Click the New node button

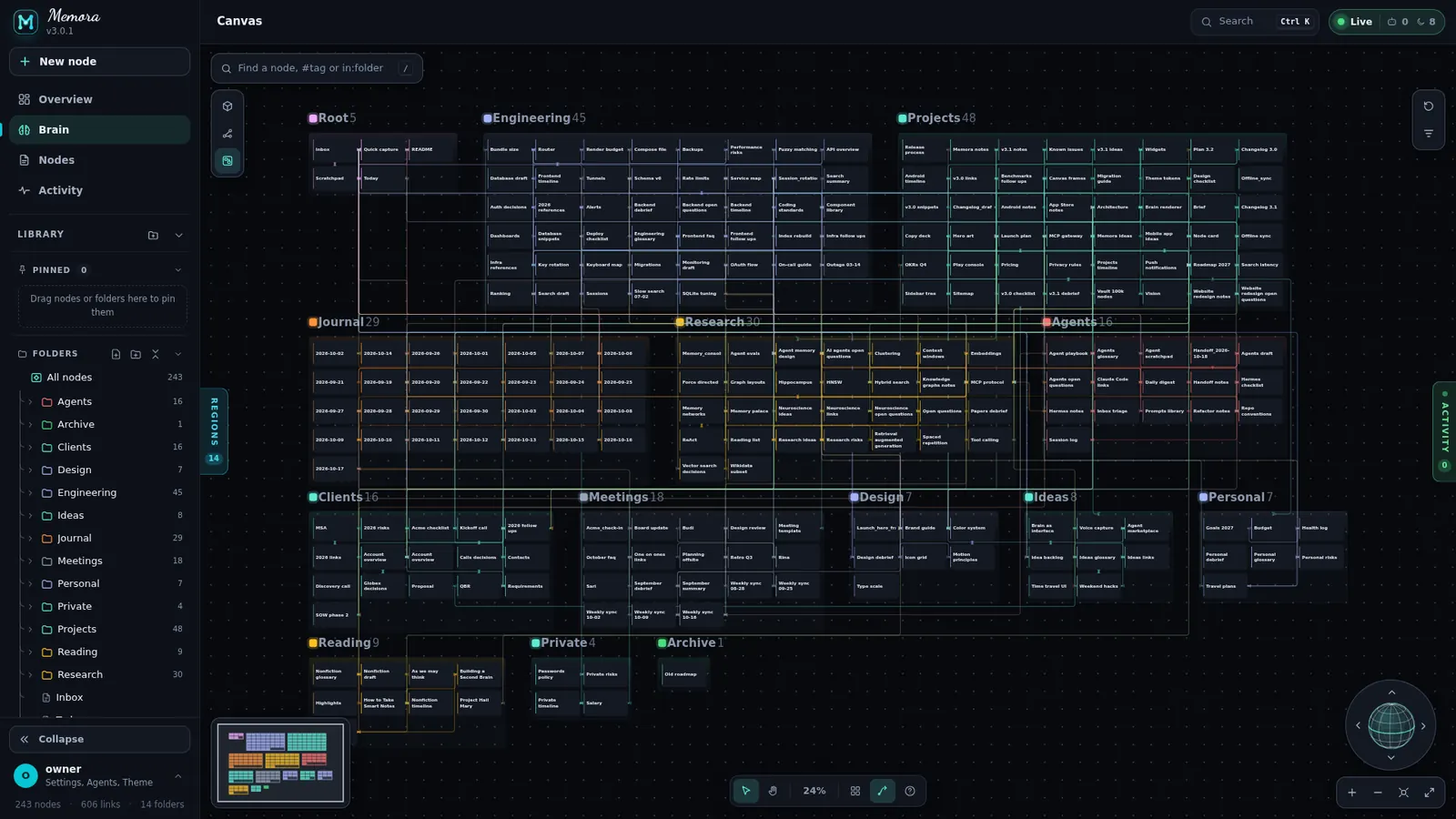coord(99,61)
